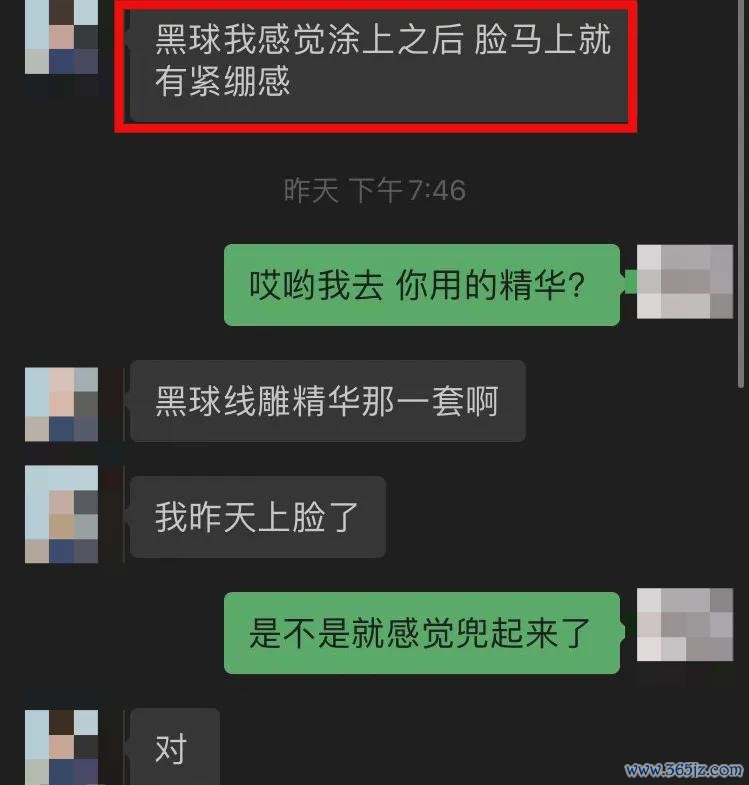The image size is (749, 785).
Task: Open the www.365jz.com watermark link
Action: coord(684,769)
